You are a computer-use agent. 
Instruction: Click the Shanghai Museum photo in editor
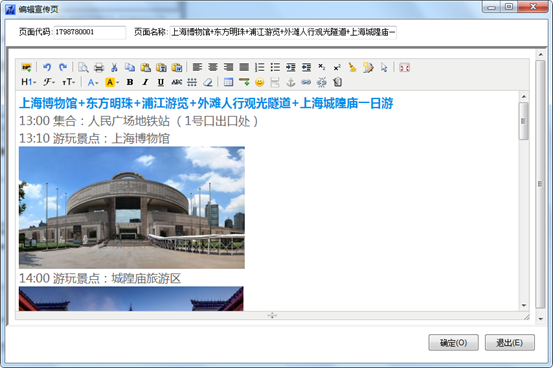(132, 208)
